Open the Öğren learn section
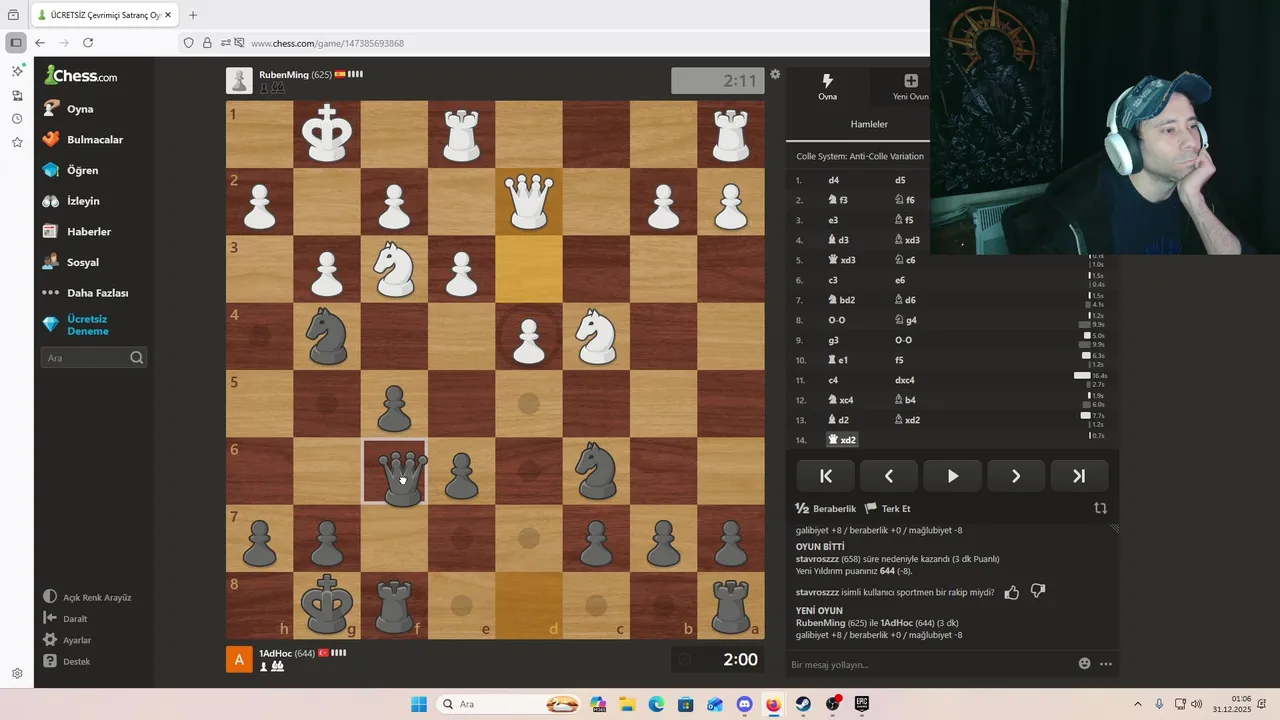Screen dimensions: 1280x720 [82, 170]
